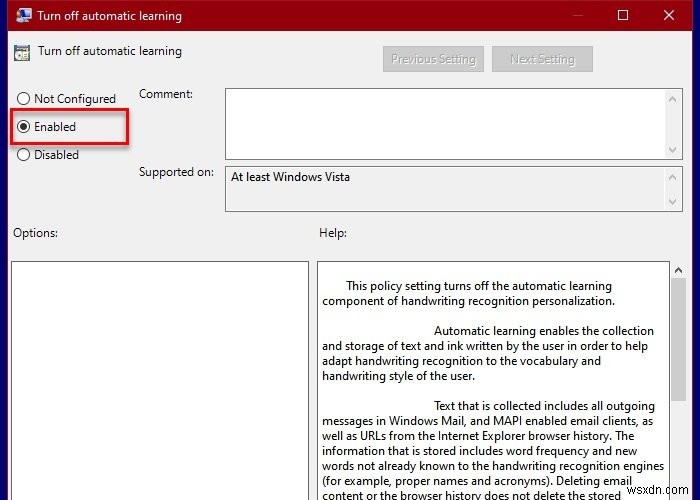
Task: Close the Turn off automatic learning window
Action: point(669,15)
